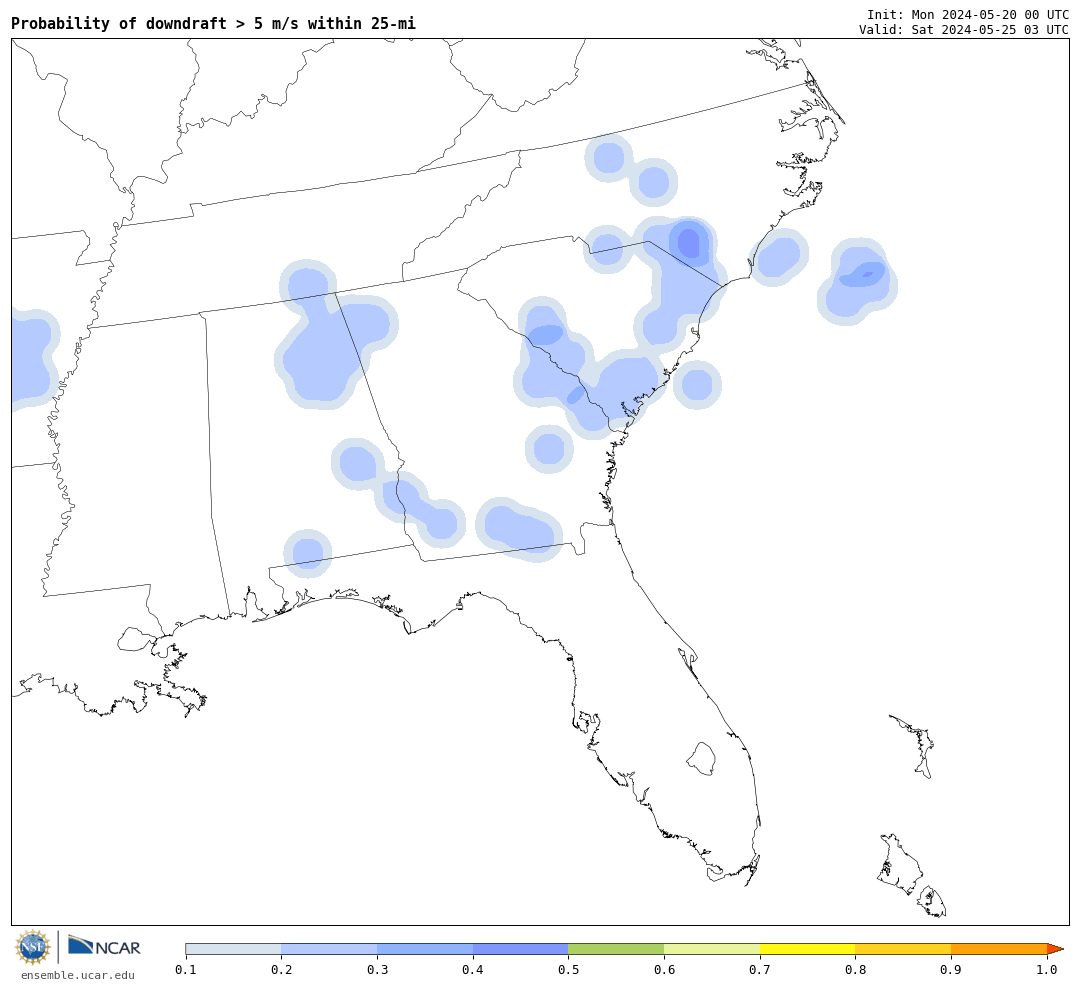Click the 0.2–0.3 light blue colorbar segment

[x=329, y=949]
